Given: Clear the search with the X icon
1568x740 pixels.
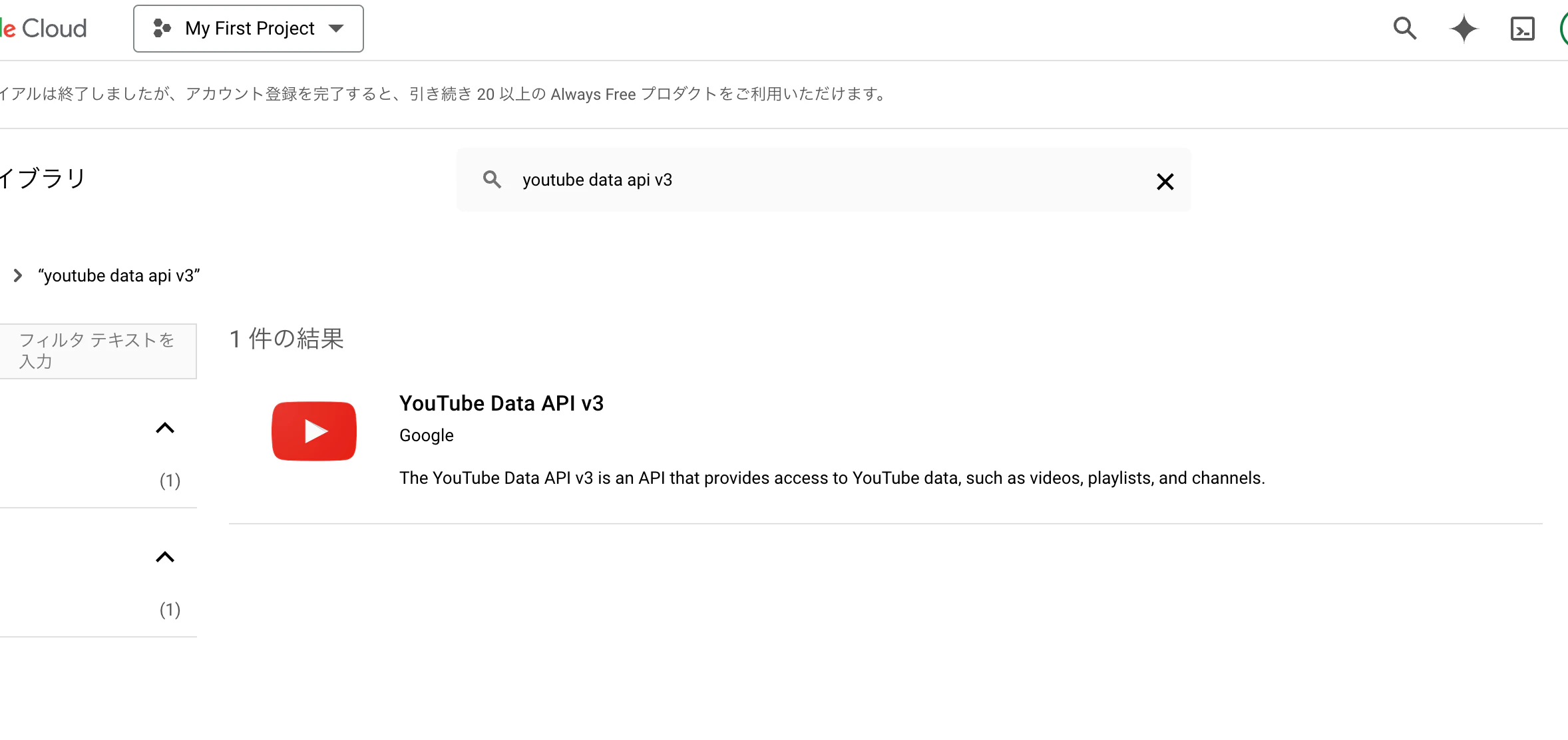Looking at the screenshot, I should pos(1165,182).
